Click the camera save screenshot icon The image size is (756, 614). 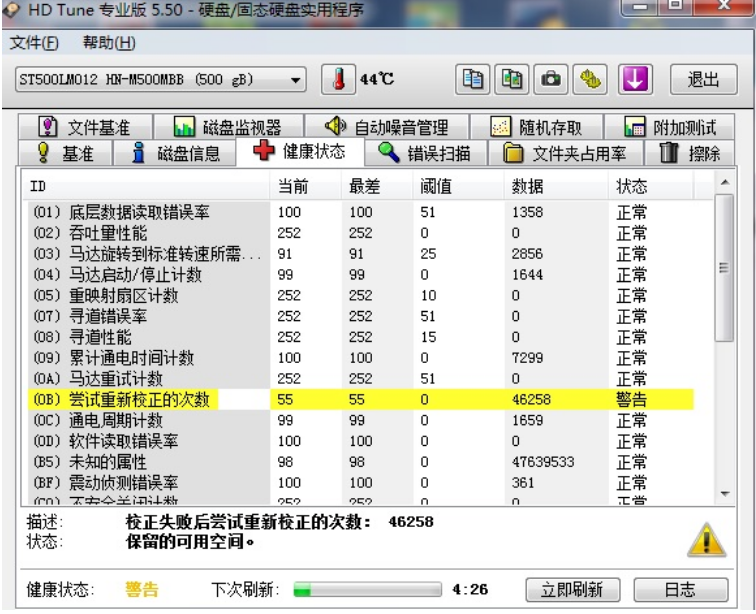point(550,79)
